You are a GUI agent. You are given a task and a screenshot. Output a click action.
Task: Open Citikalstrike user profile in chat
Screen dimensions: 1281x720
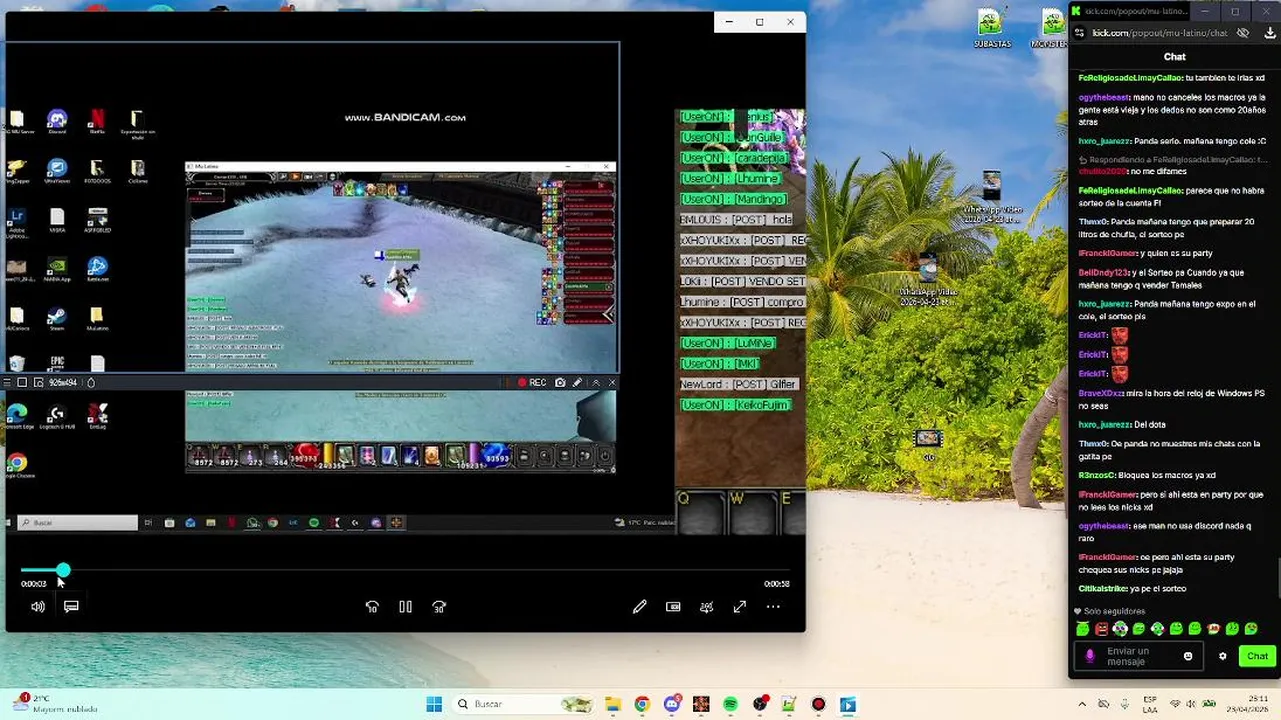click(x=1104, y=589)
